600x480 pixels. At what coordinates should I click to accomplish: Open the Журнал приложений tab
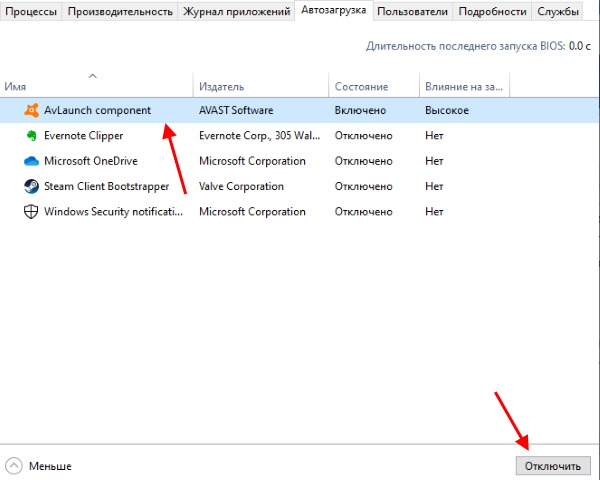click(236, 11)
